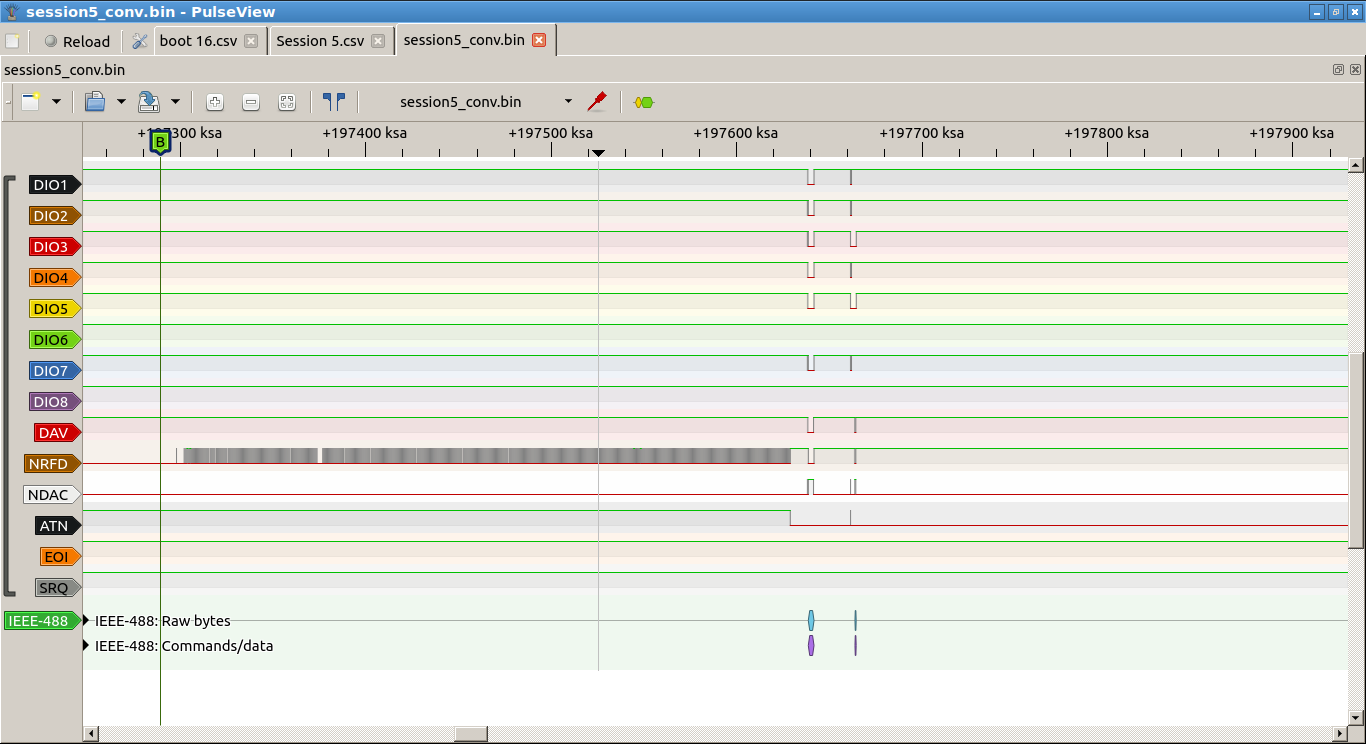The height and width of the screenshot is (744, 1366).
Task: Click the zoom-to-fit icon
Action: [x=287, y=102]
